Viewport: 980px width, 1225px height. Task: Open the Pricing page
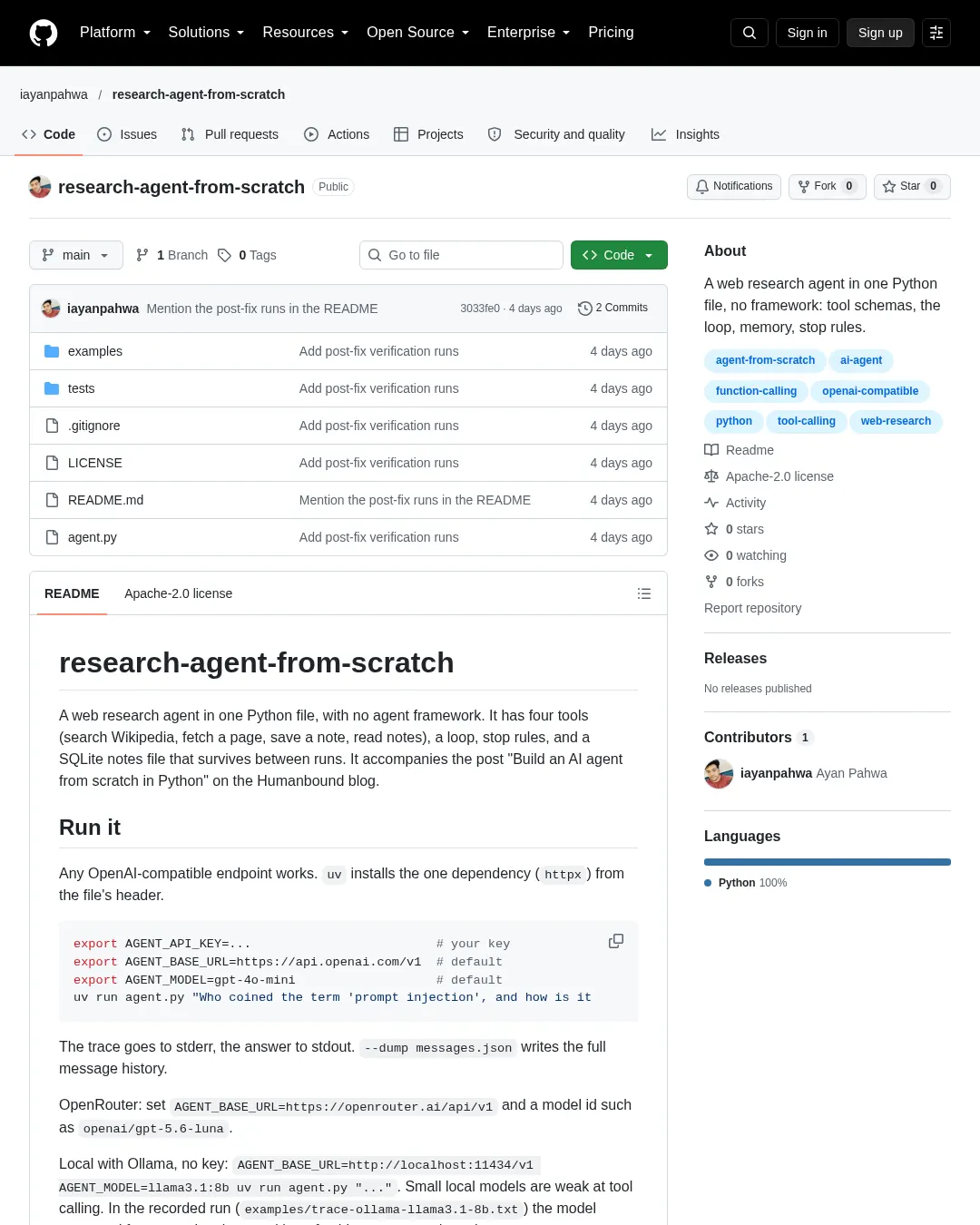pos(611,33)
